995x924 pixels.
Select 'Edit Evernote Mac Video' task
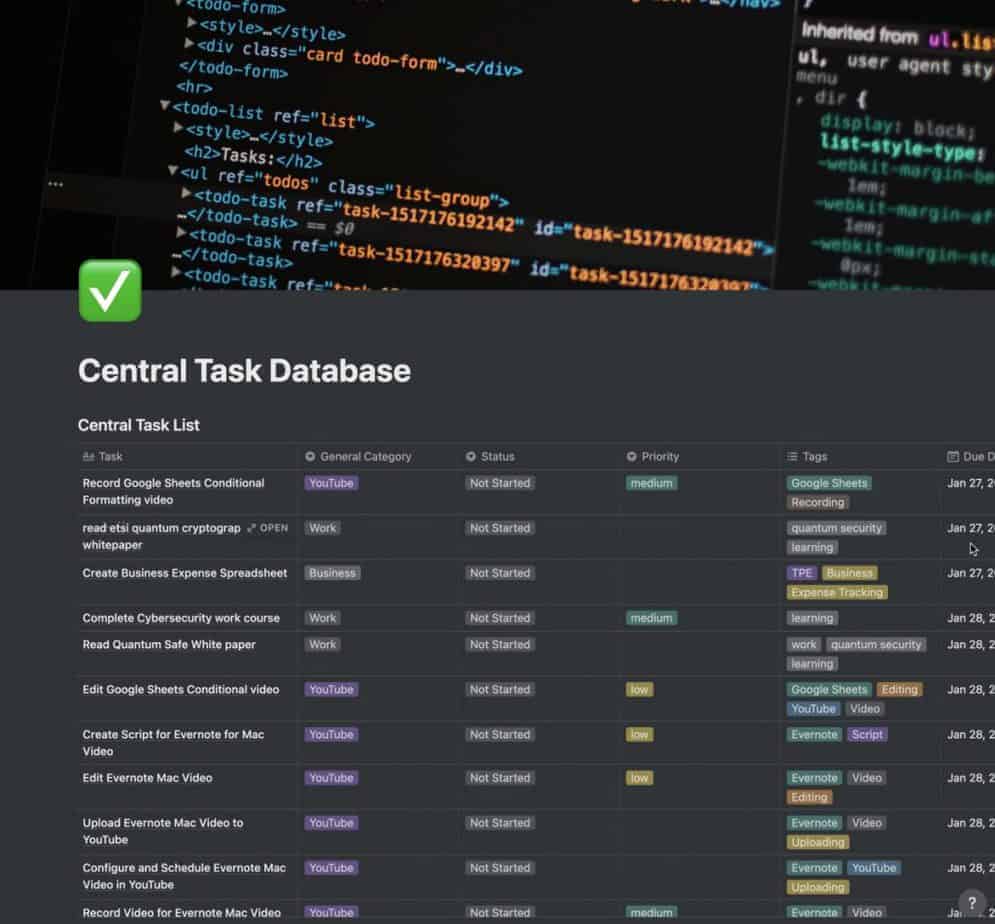pos(147,777)
